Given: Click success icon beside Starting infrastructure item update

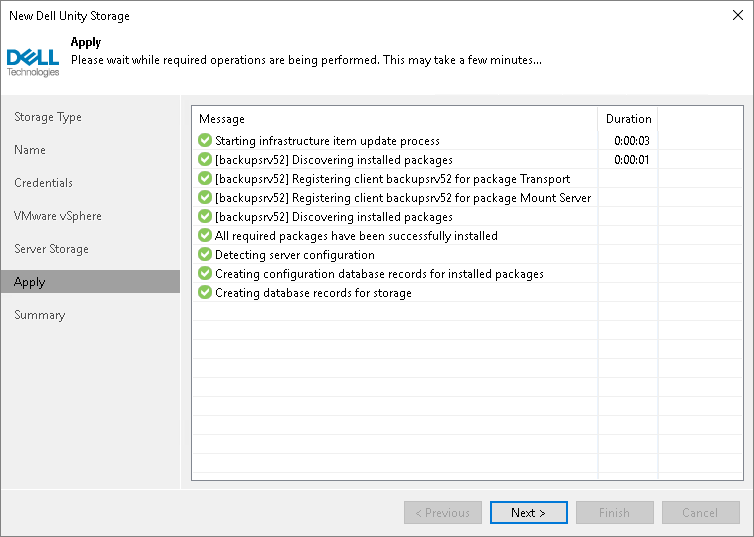Looking at the screenshot, I should coord(205,140).
